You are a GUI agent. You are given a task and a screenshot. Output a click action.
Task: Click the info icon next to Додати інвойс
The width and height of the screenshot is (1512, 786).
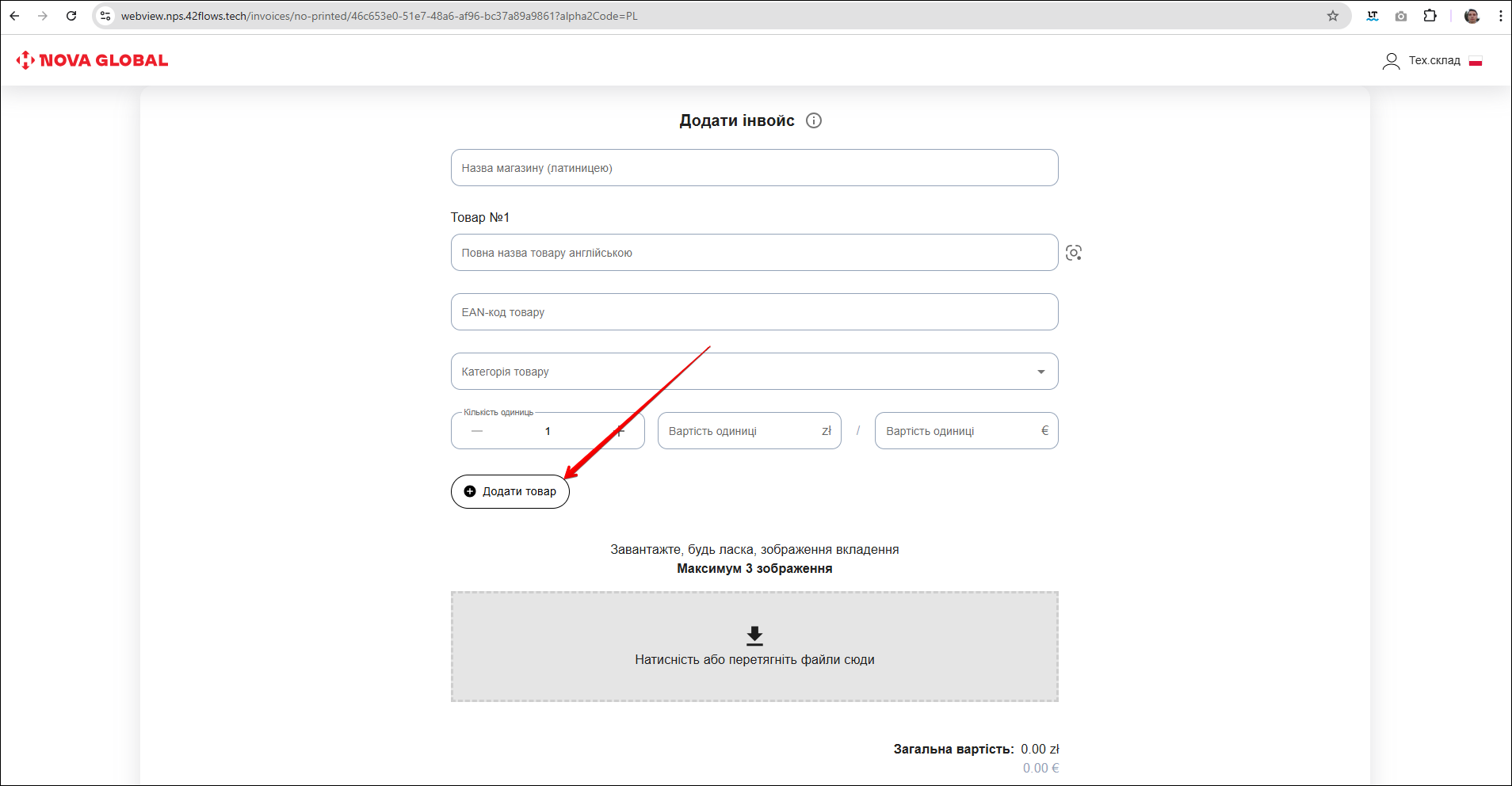point(814,120)
